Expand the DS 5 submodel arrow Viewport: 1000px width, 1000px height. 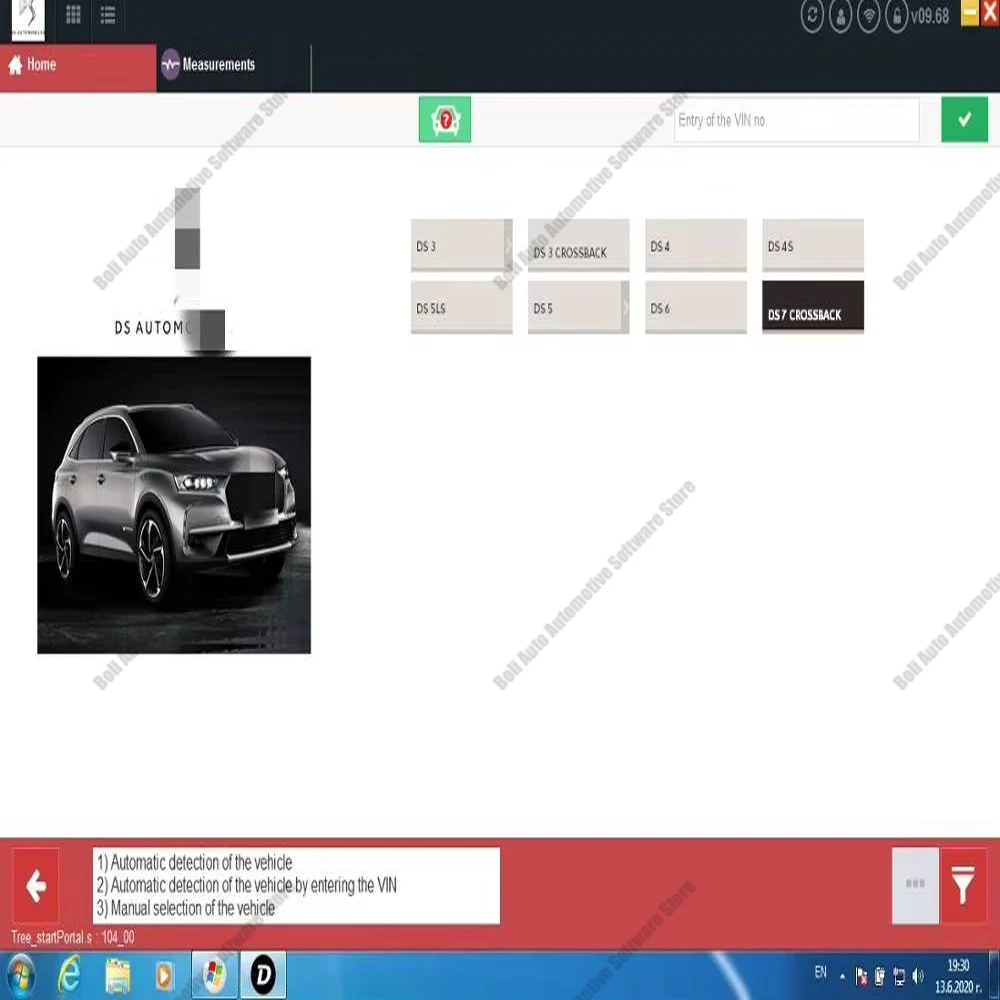(625, 307)
